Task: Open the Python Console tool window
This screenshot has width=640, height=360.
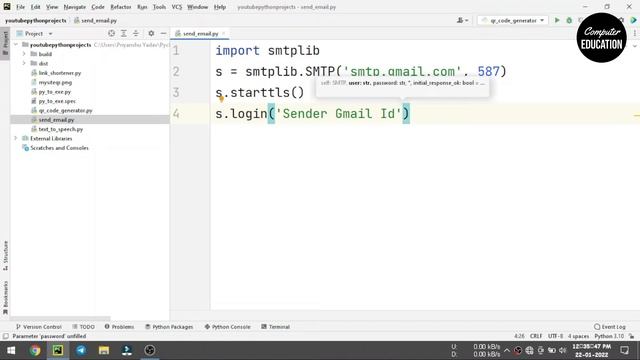Action: coord(227,327)
